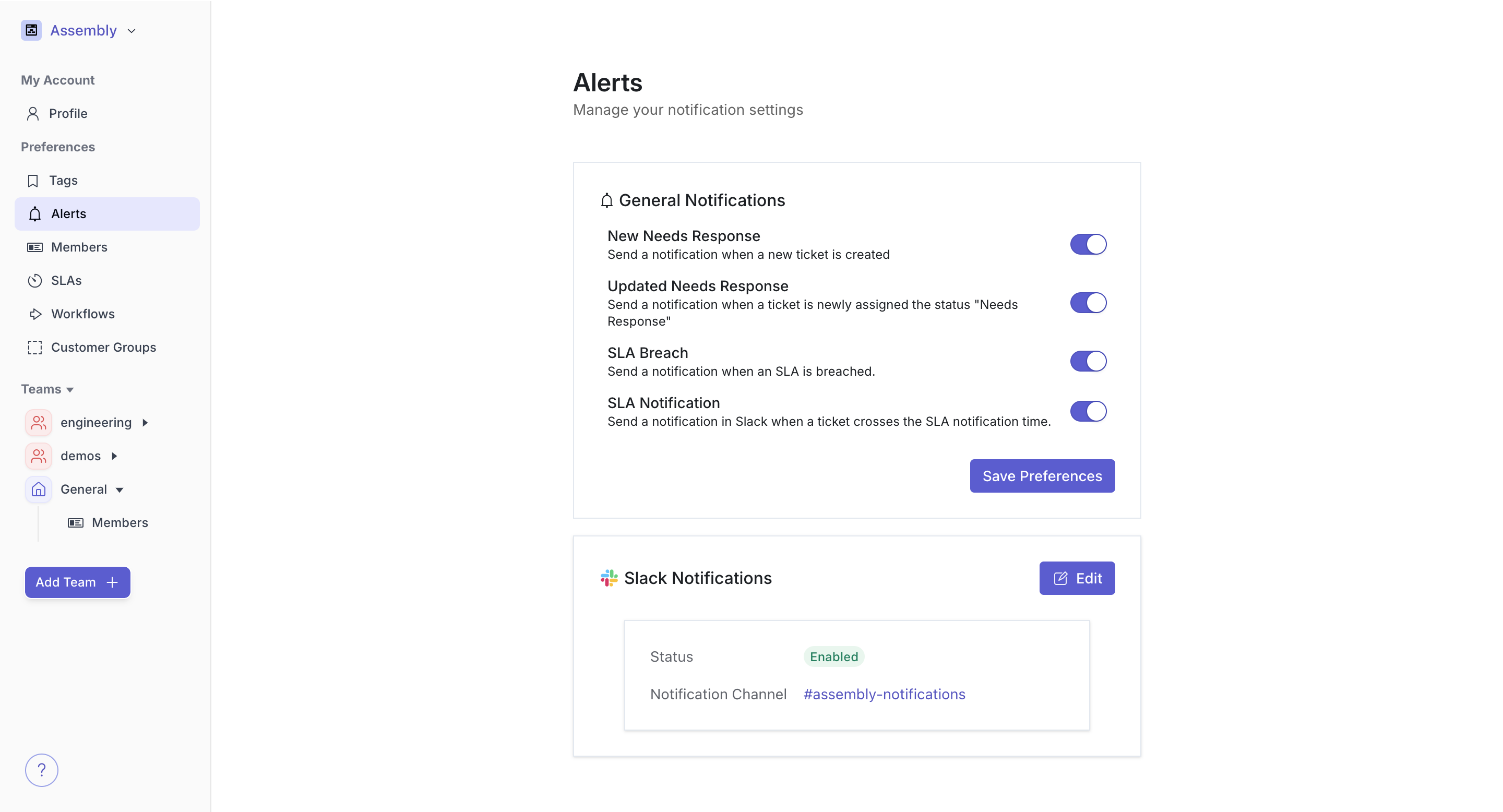Open Members under Preferences

79,247
